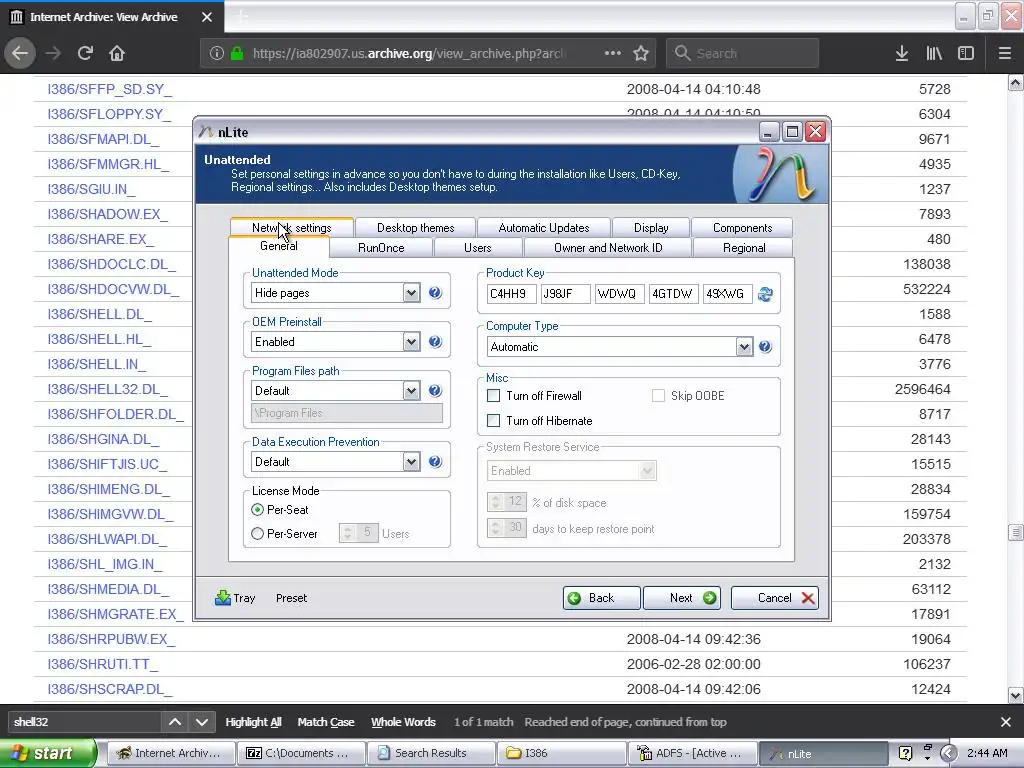The image size is (1024, 768).
Task: Toggle Whole Words in find bar
Action: pyautogui.click(x=403, y=722)
